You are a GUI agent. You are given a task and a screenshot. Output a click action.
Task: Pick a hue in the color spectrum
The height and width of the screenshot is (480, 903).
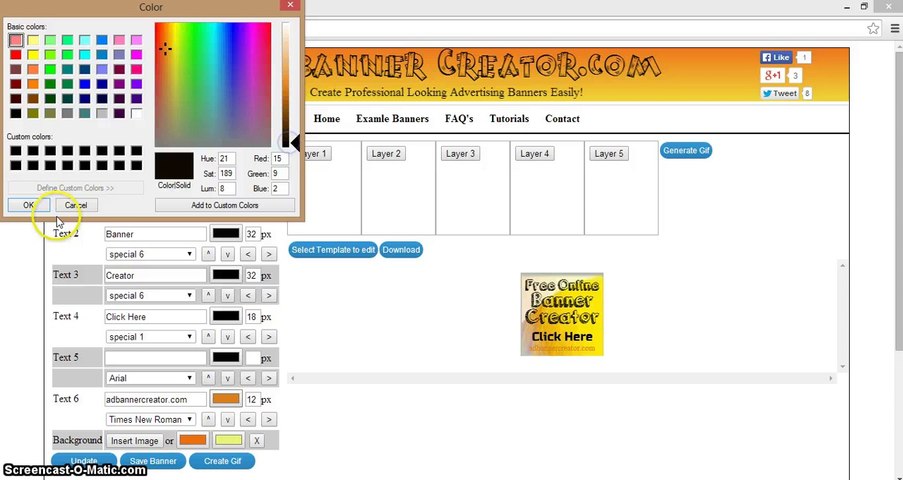coord(213,85)
